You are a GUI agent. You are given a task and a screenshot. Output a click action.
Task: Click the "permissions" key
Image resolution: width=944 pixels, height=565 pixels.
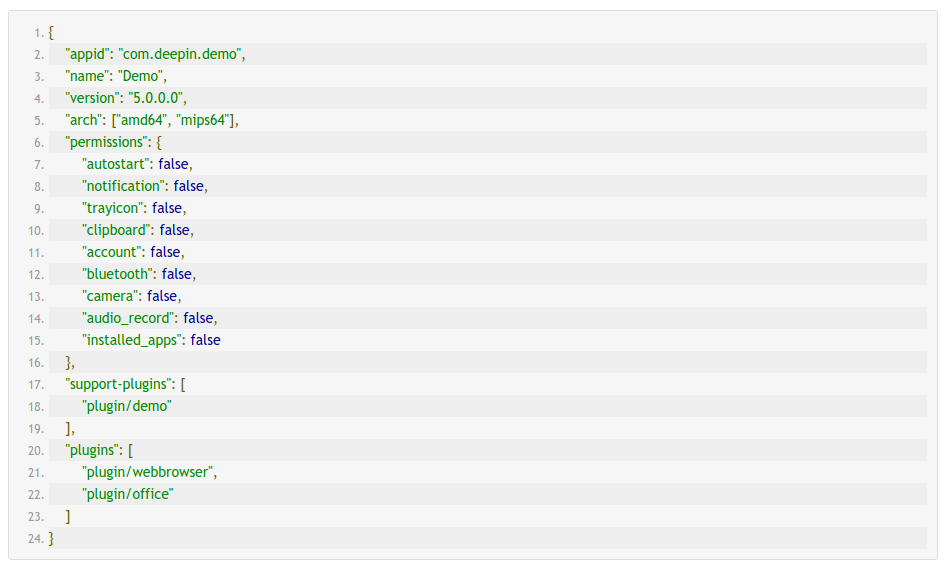[x=106, y=142]
